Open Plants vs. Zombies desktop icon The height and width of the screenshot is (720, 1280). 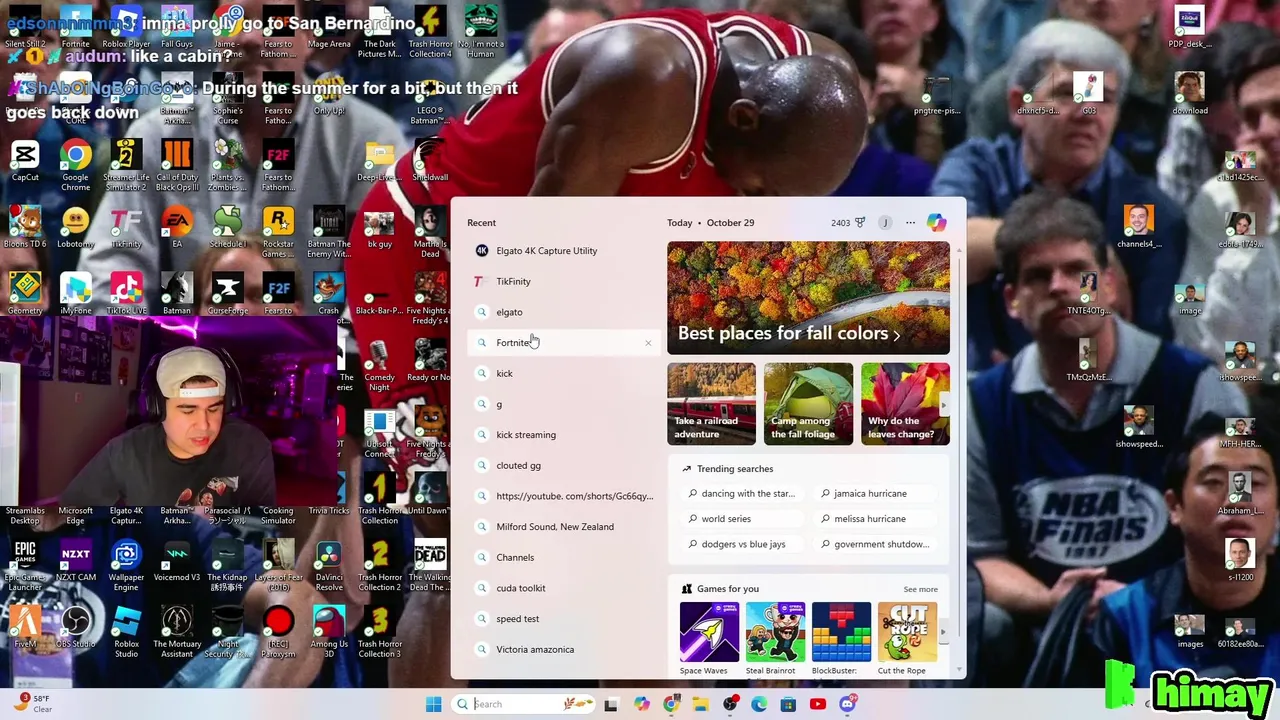228,165
